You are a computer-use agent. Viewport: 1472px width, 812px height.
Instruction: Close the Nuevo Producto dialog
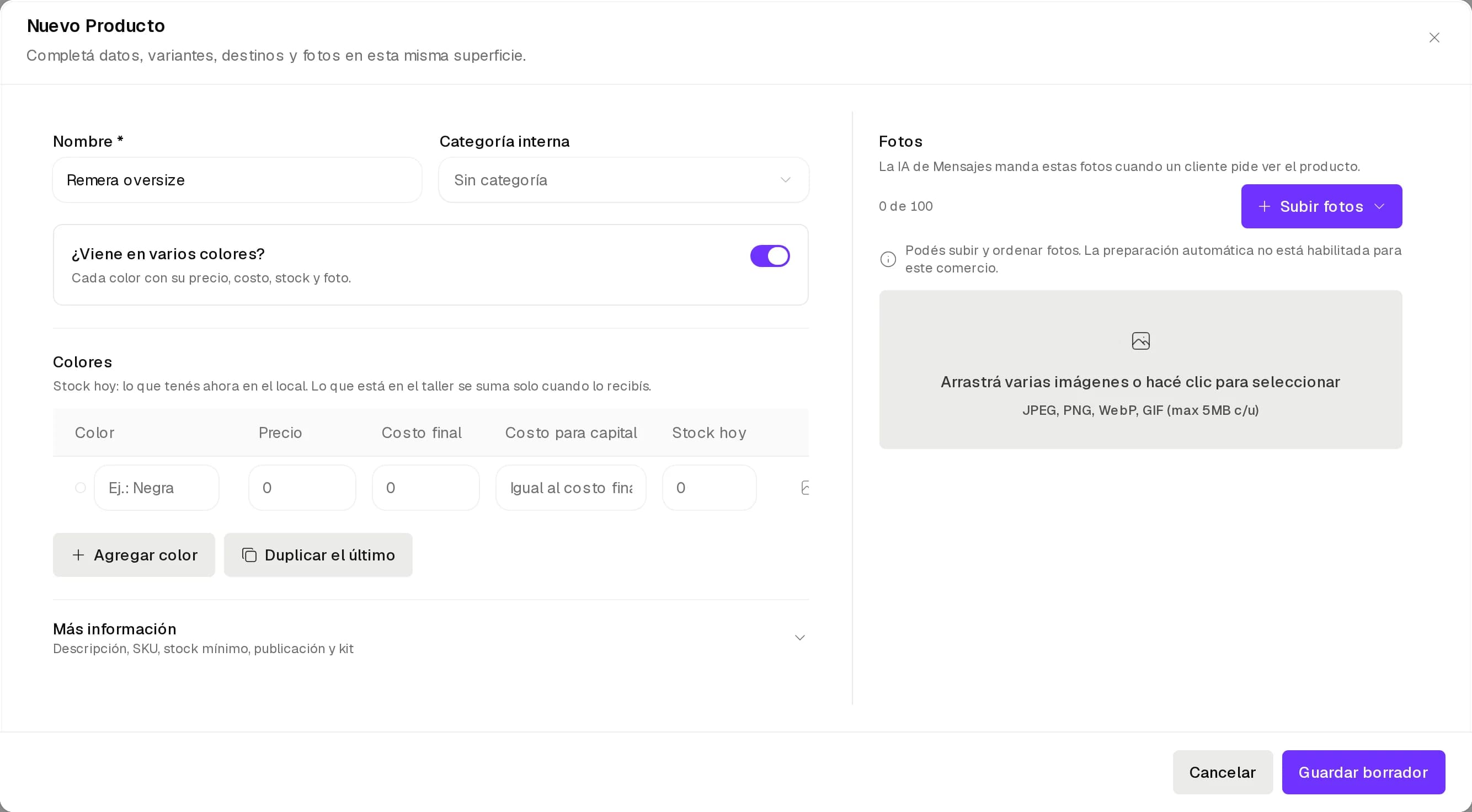point(1434,38)
